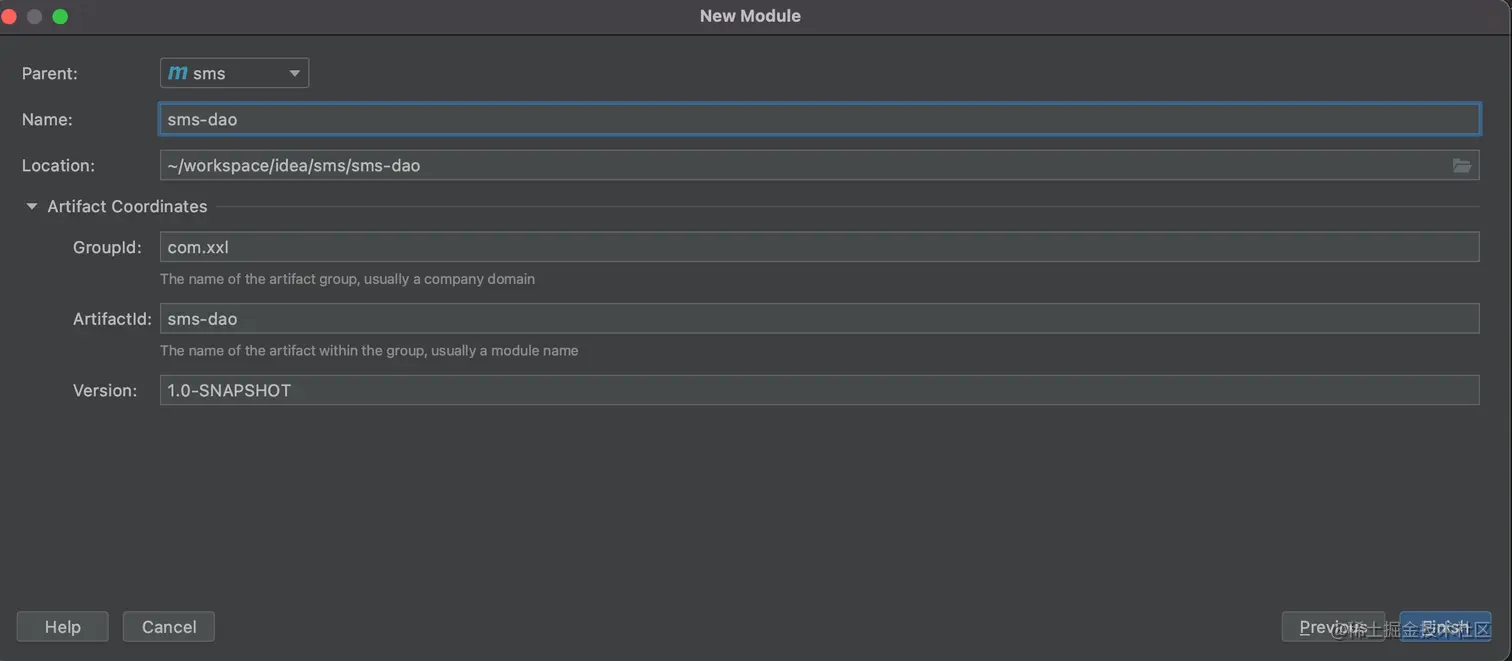Click the green zoom window button
The image size is (1512, 661).
(x=60, y=16)
